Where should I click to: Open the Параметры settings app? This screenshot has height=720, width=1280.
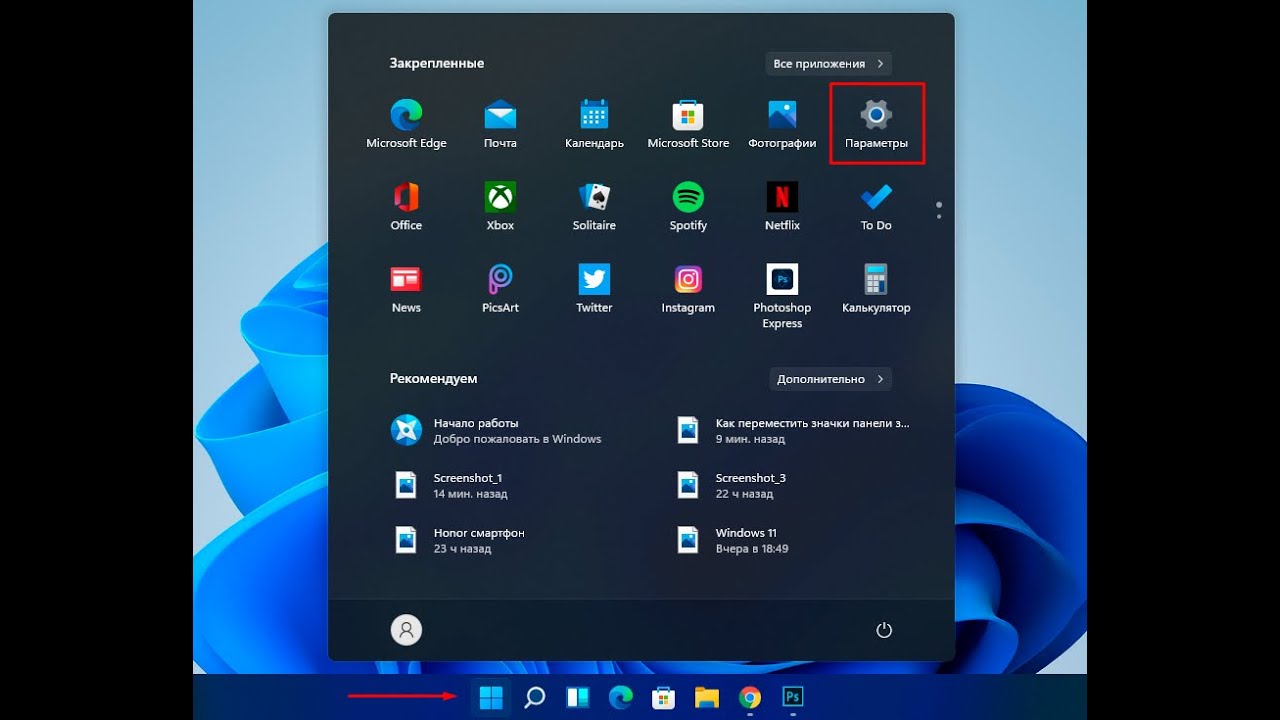(x=876, y=124)
